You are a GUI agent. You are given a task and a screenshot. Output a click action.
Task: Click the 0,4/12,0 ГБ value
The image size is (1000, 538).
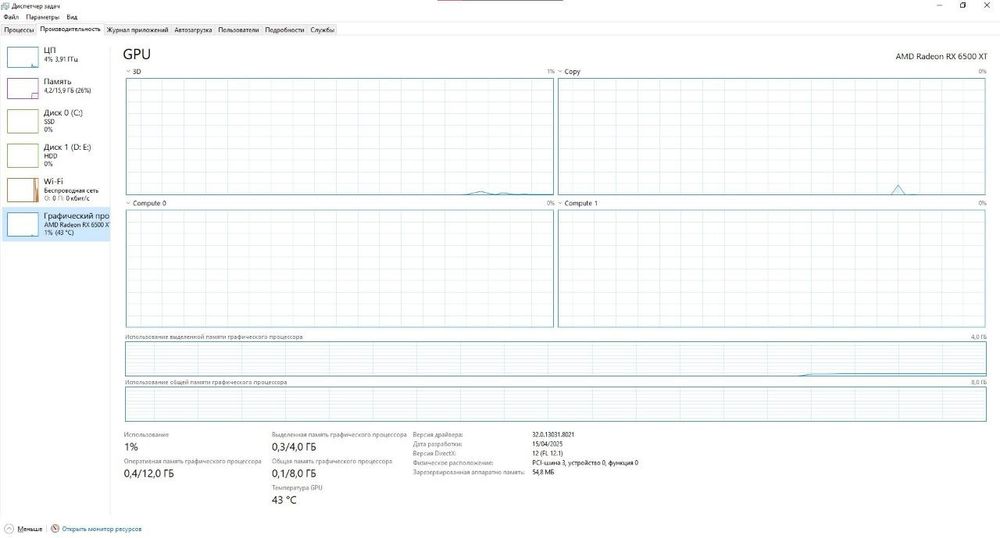click(x=149, y=474)
